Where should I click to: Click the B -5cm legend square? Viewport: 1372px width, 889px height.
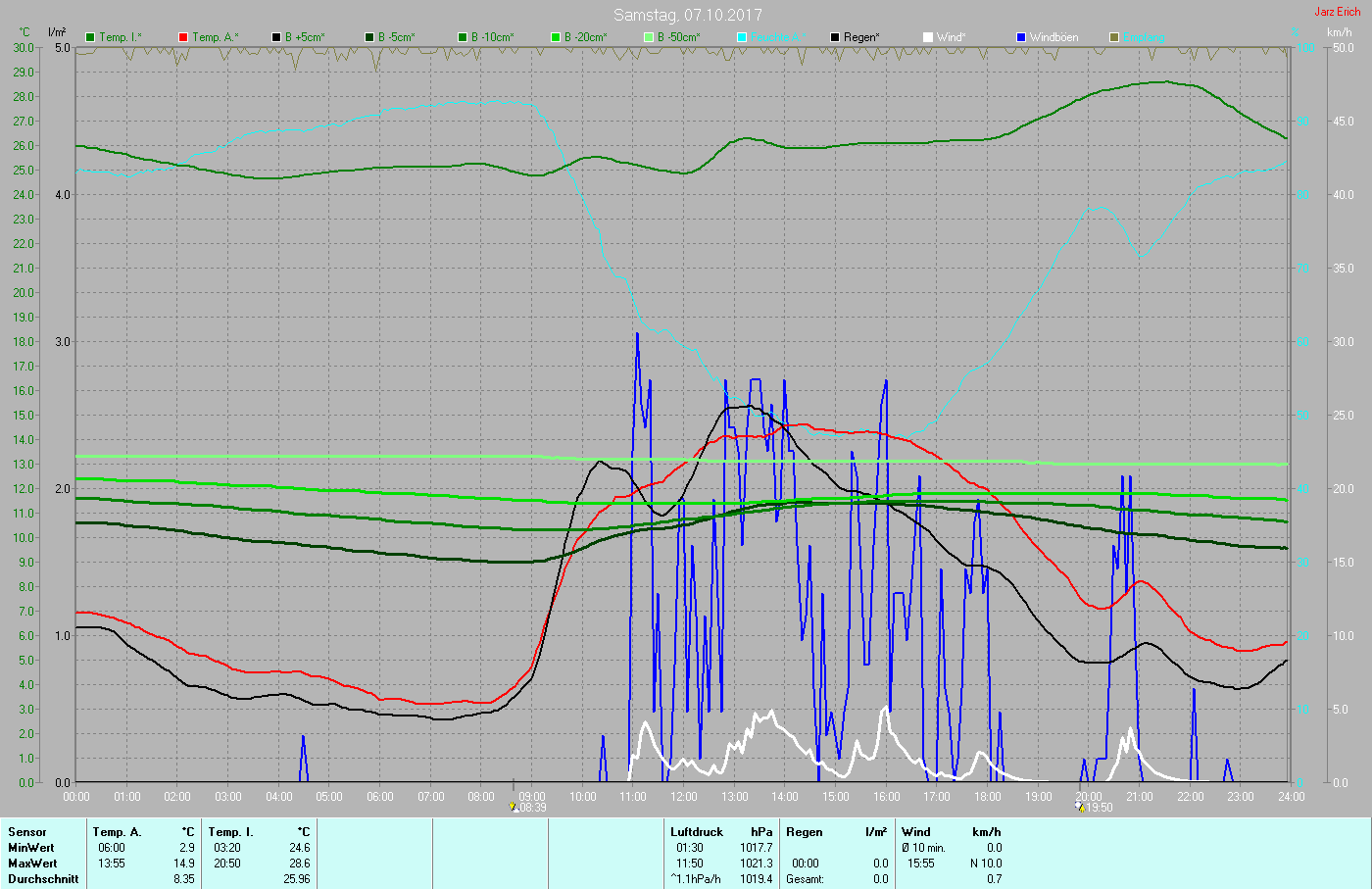tap(369, 37)
